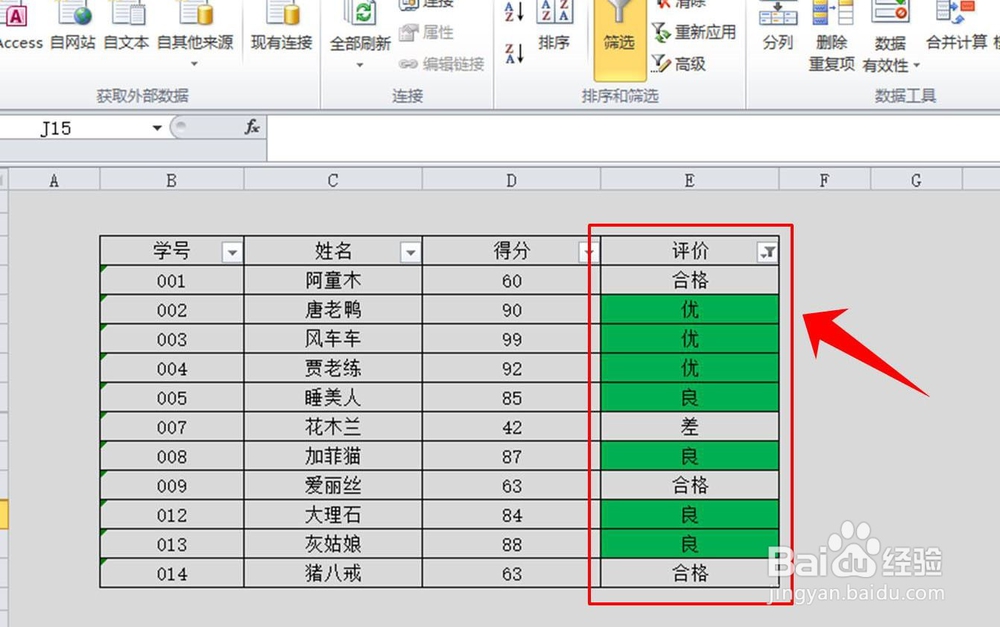Select column E header

689,181
